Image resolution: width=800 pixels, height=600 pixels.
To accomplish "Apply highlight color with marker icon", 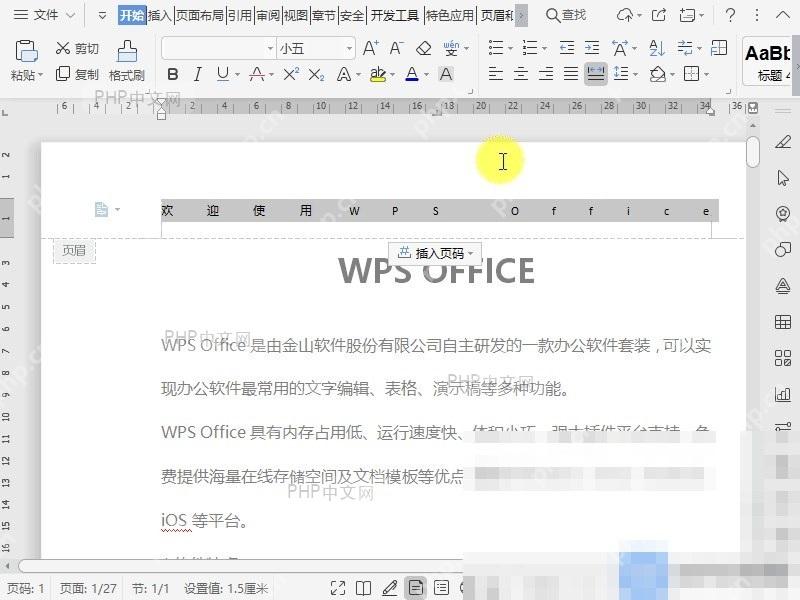I will (378, 74).
